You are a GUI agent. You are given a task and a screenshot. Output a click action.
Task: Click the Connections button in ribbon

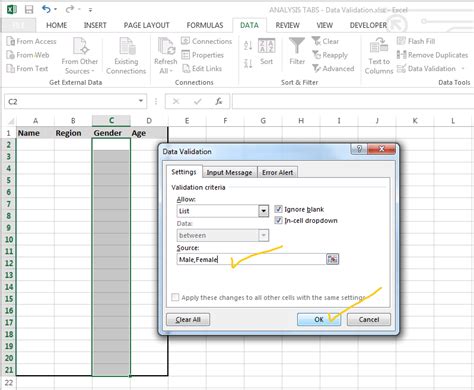point(207,41)
